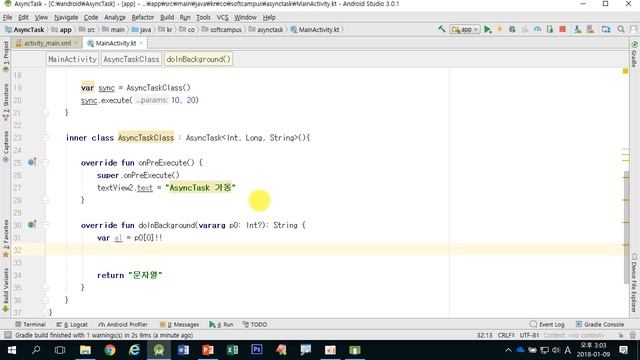Open Structure tool window side tab
Screen dimensions: 640x360
(x=5, y=102)
